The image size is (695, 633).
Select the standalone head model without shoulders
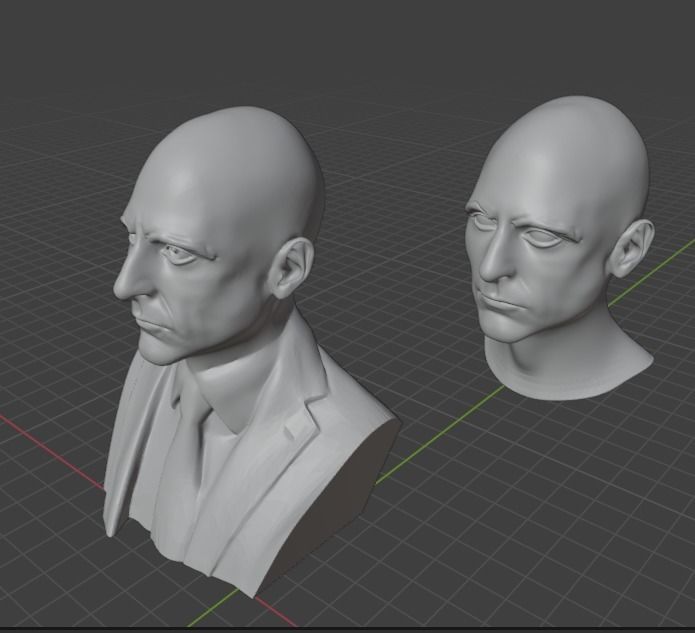coord(561,248)
